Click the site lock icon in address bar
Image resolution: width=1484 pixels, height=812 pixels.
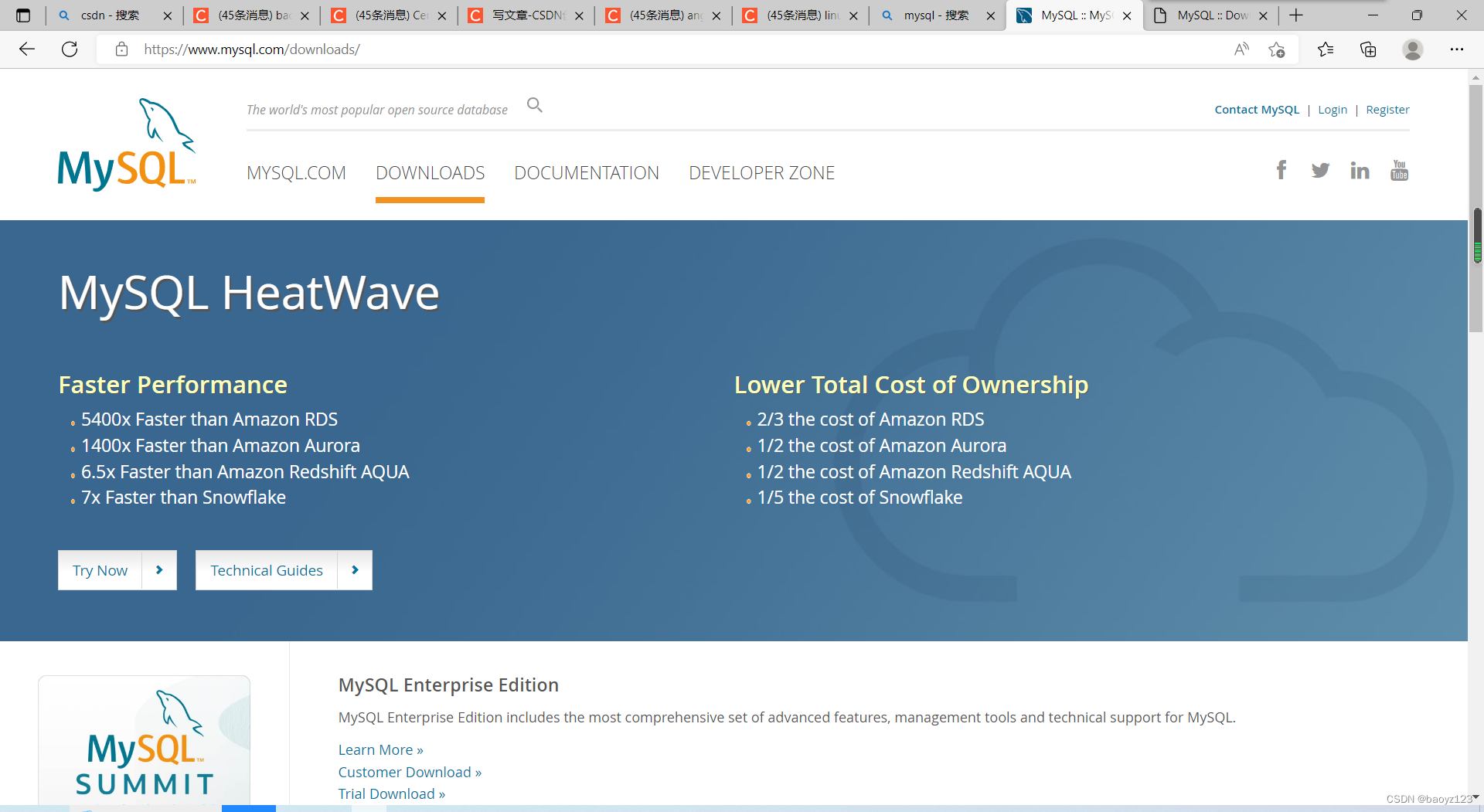point(121,49)
